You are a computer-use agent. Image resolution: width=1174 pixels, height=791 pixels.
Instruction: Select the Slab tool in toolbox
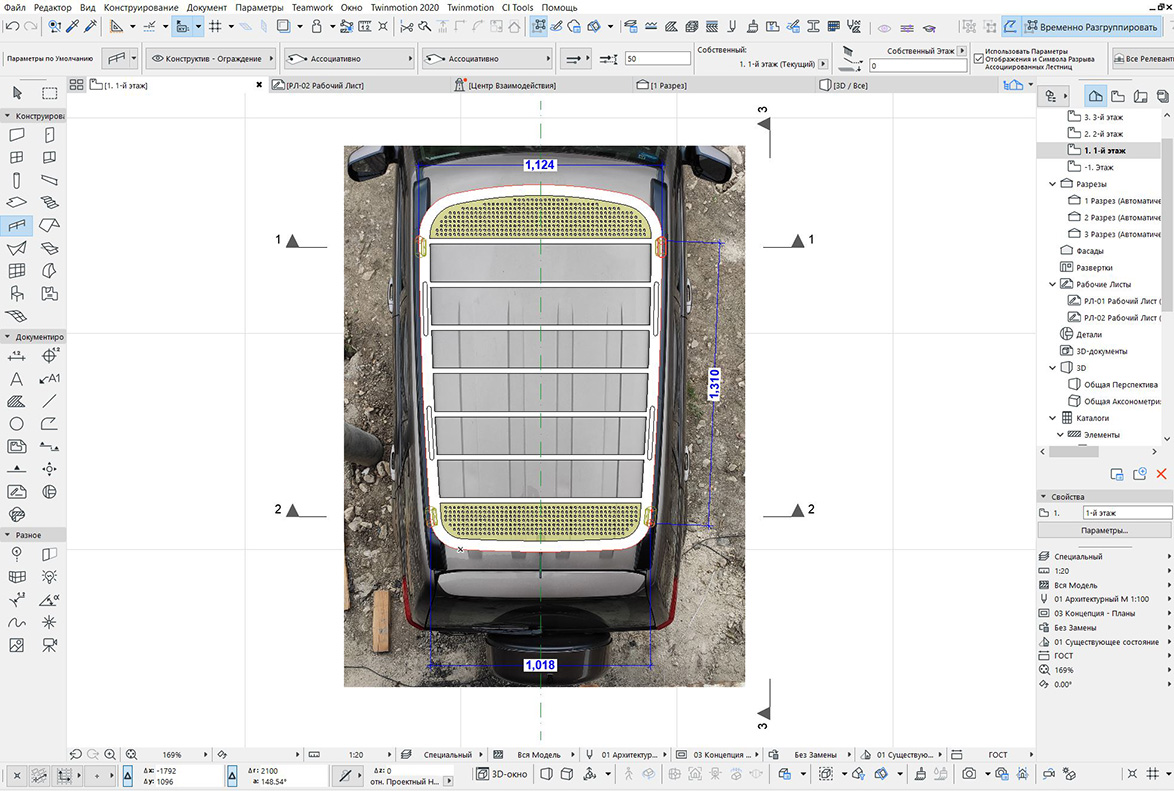(x=16, y=202)
